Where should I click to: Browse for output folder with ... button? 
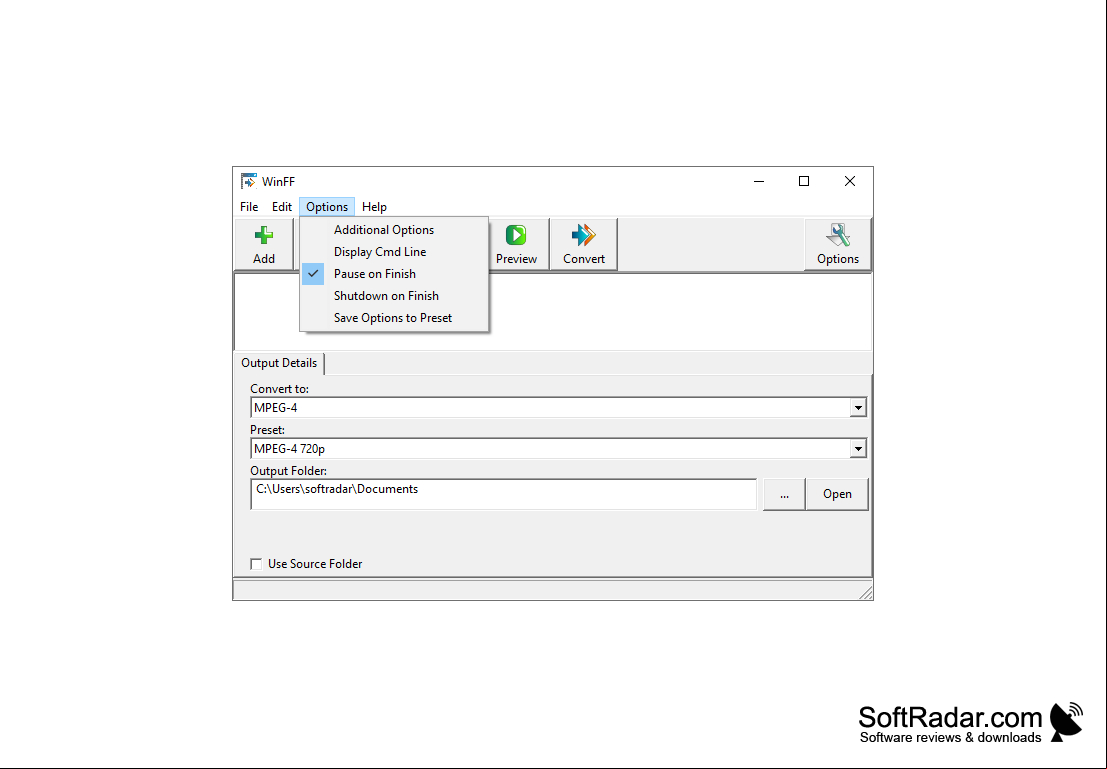pos(784,494)
